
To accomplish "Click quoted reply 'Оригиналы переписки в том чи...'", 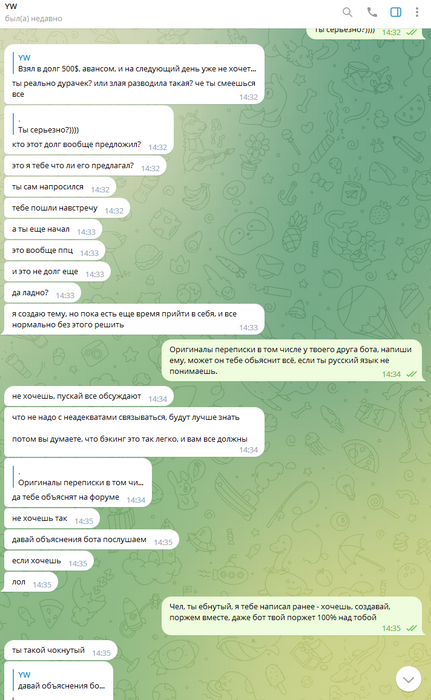I will [79, 477].
